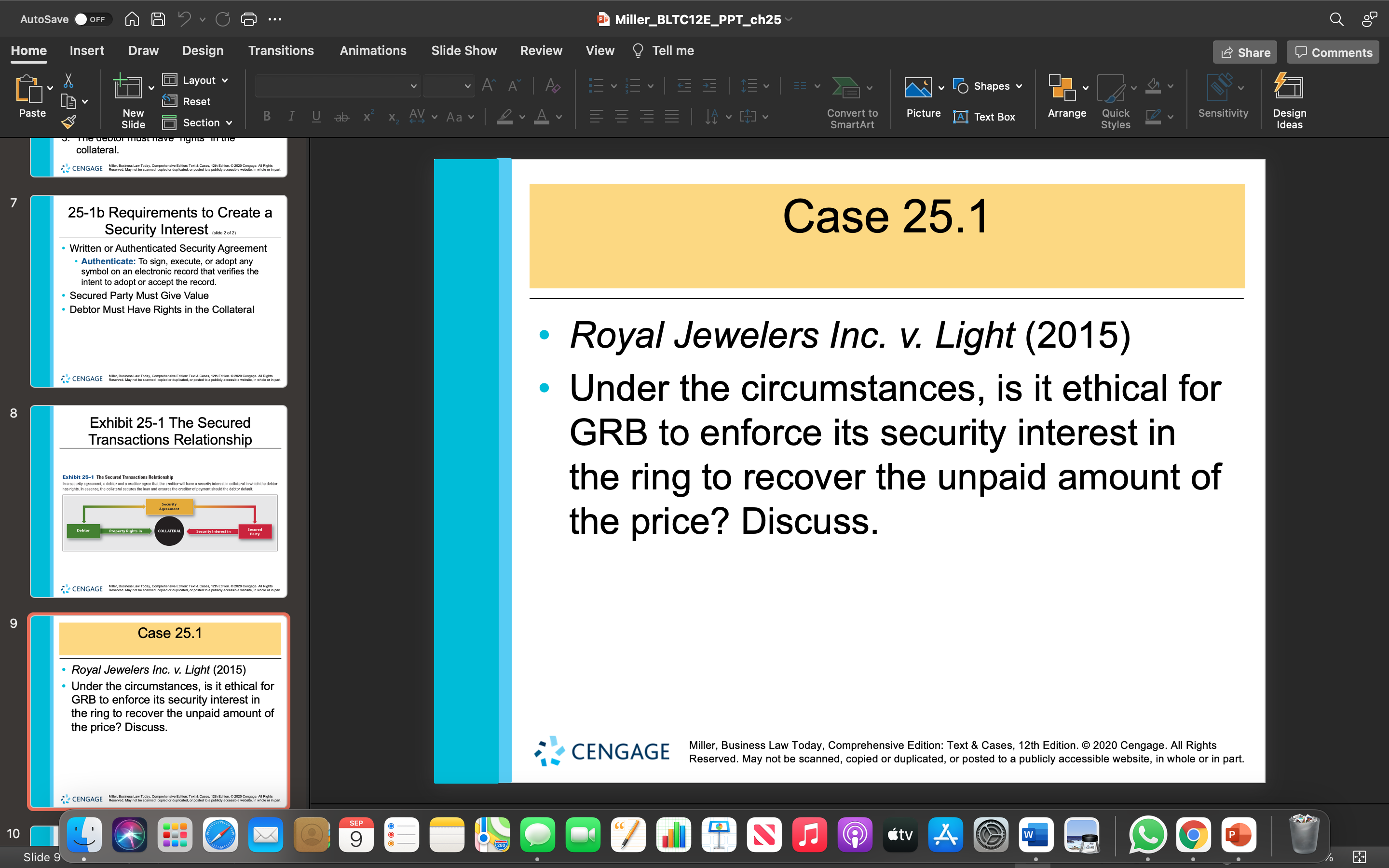
Task: Toggle strikethrough formatting
Action: pos(342,117)
